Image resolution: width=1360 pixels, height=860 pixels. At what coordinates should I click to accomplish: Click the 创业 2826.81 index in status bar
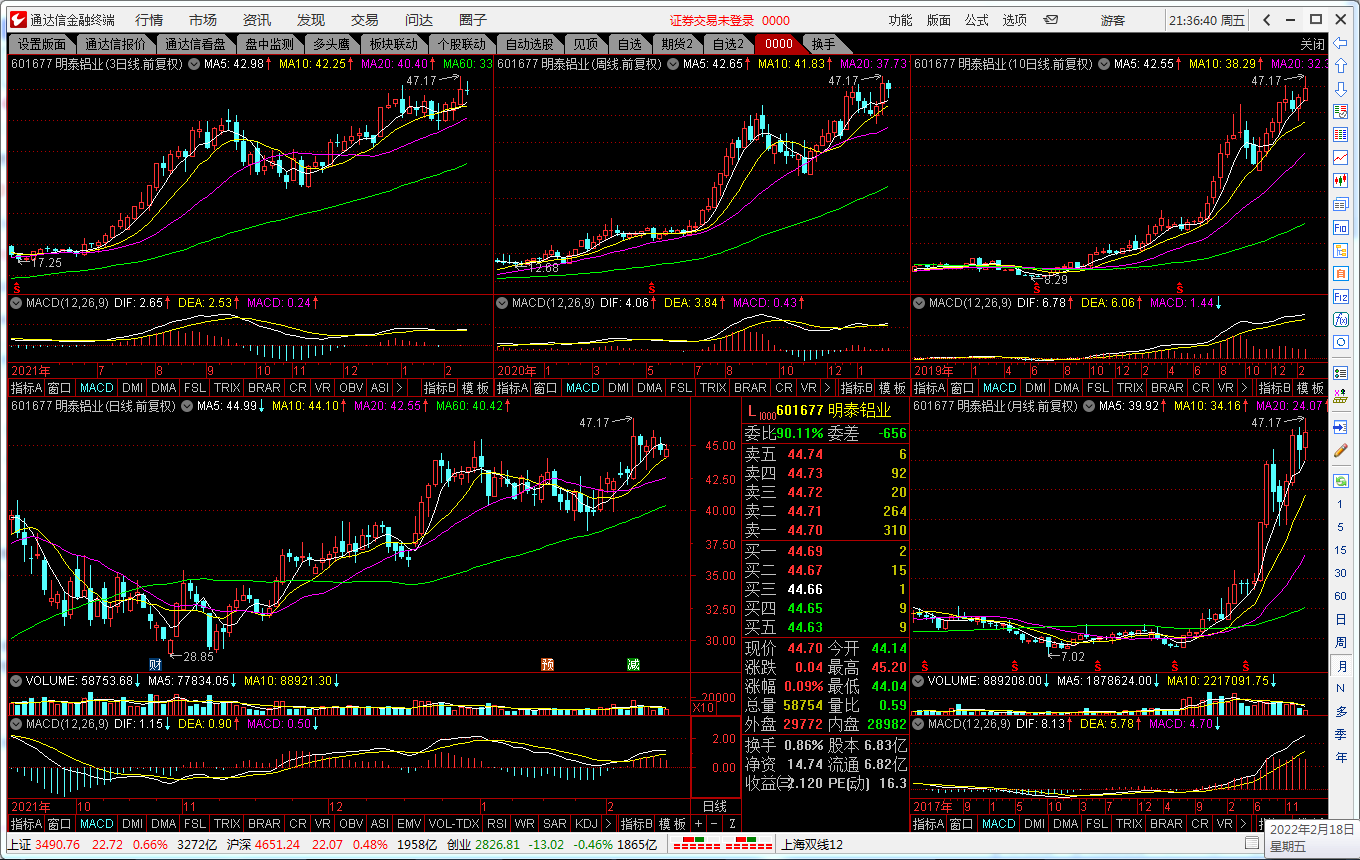pyautogui.click(x=483, y=845)
